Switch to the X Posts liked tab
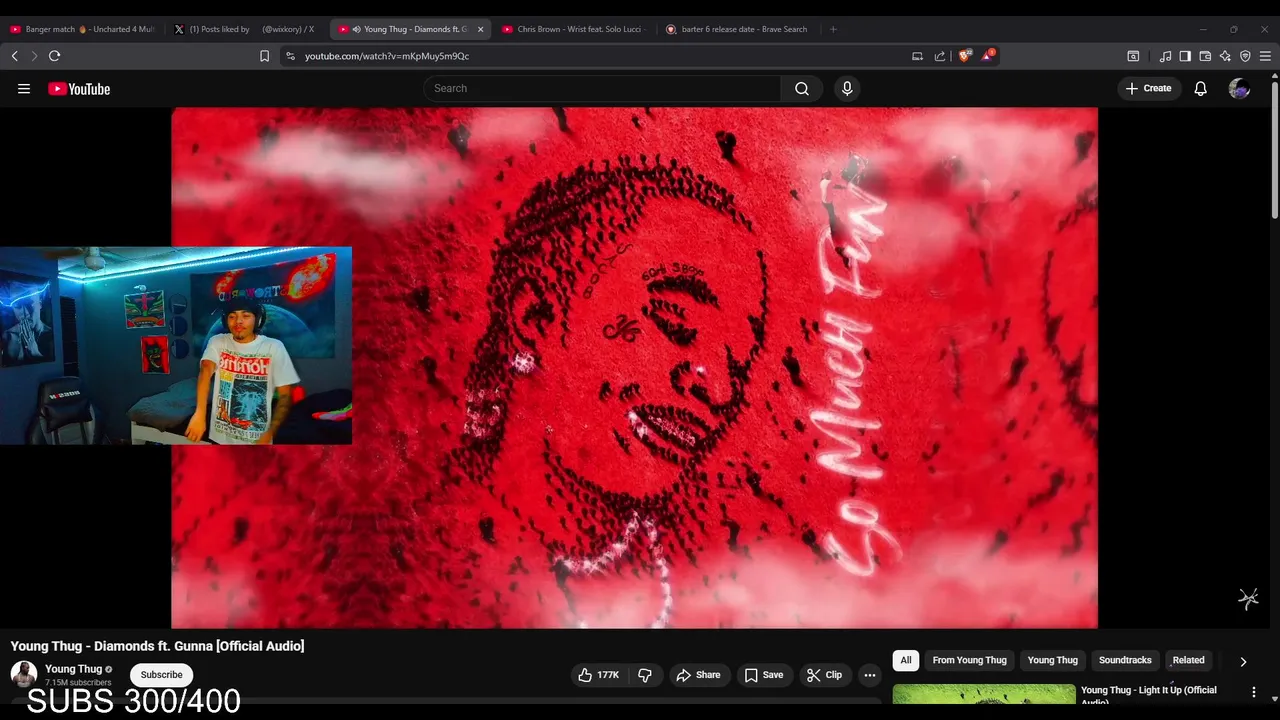The width and height of the screenshot is (1280, 720). 248,29
